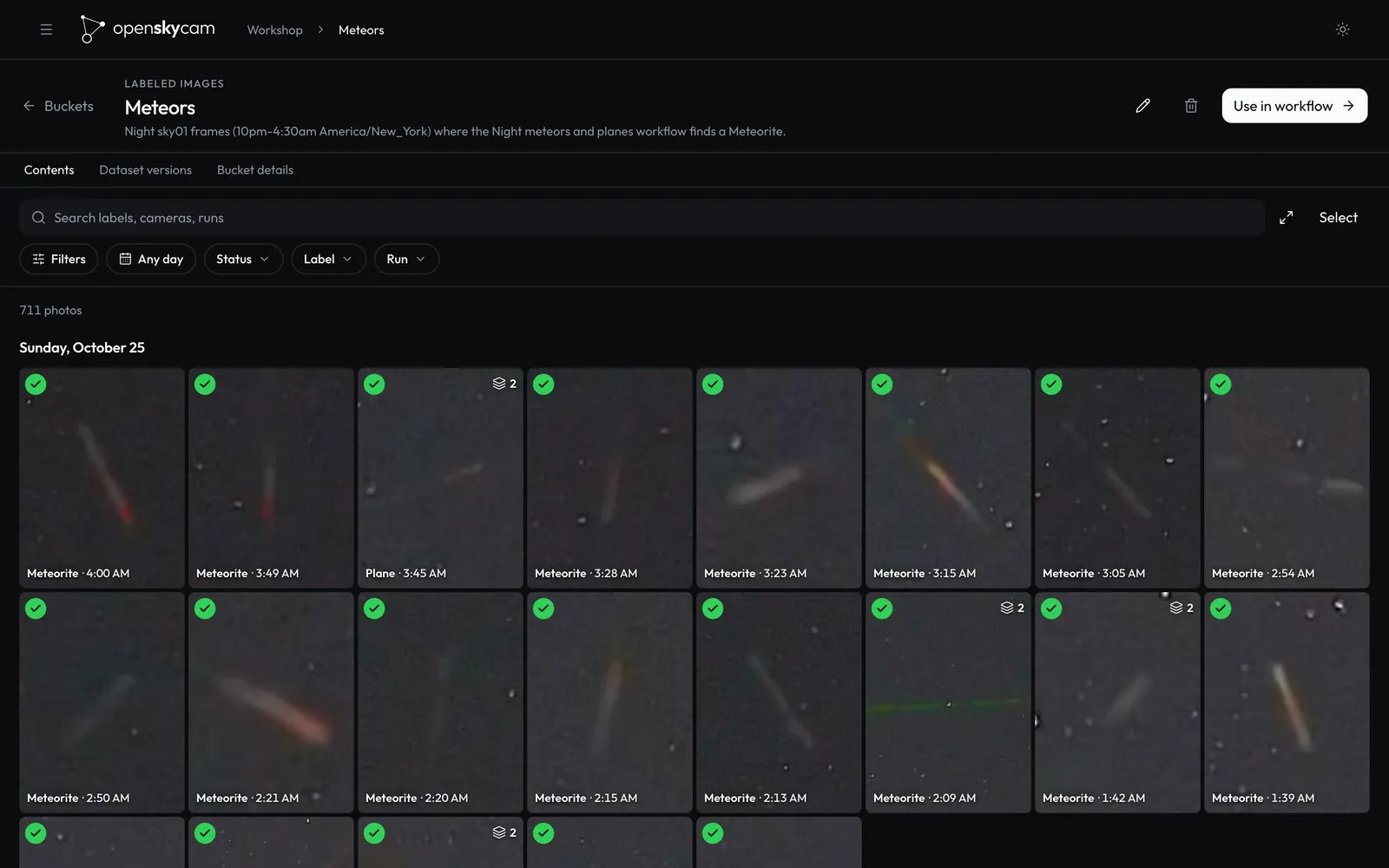Delete bucket with the trash icon
Viewport: 1389px width, 868px height.
[1191, 106]
